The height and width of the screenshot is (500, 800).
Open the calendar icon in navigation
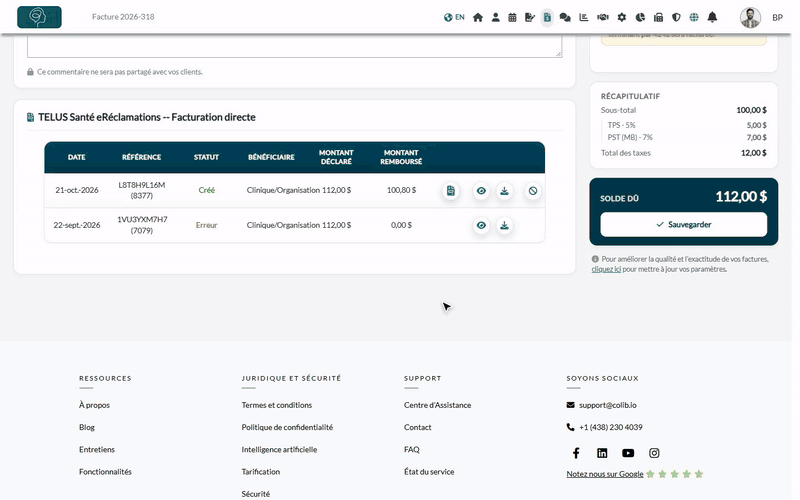tap(512, 17)
